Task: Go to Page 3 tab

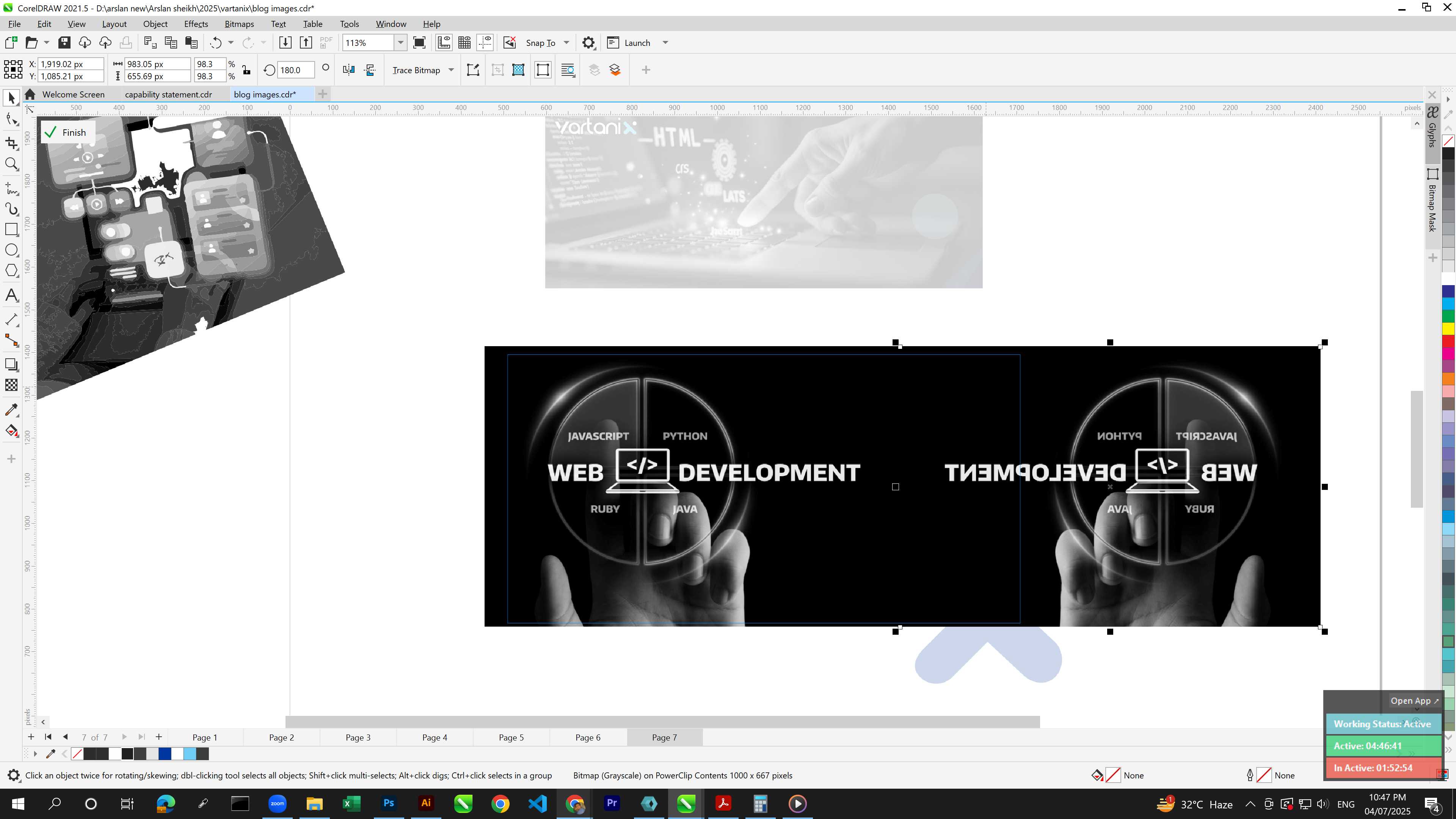Action: click(x=358, y=737)
